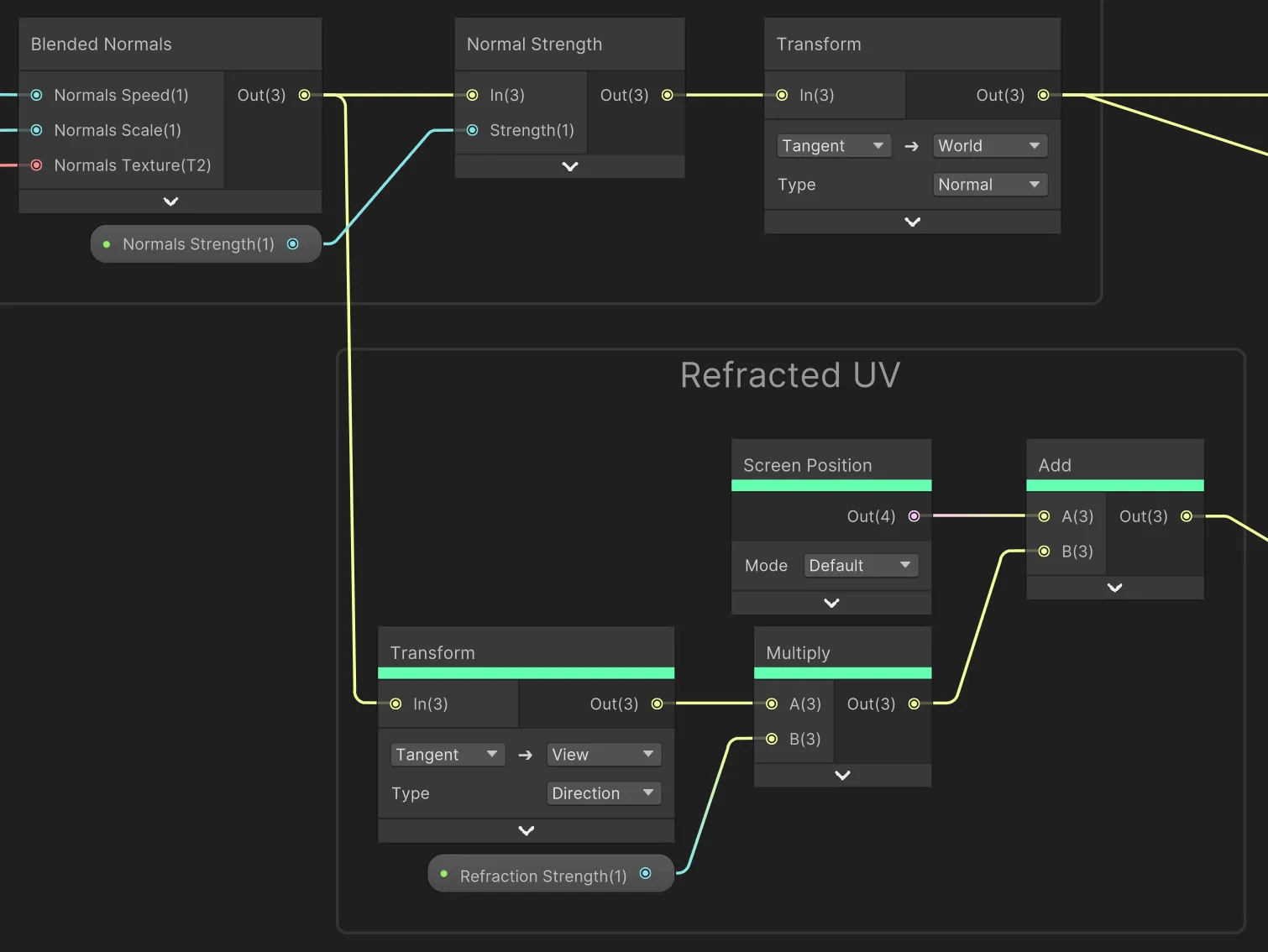
Task: Collapse the Multiply node preview
Action: pos(842,775)
